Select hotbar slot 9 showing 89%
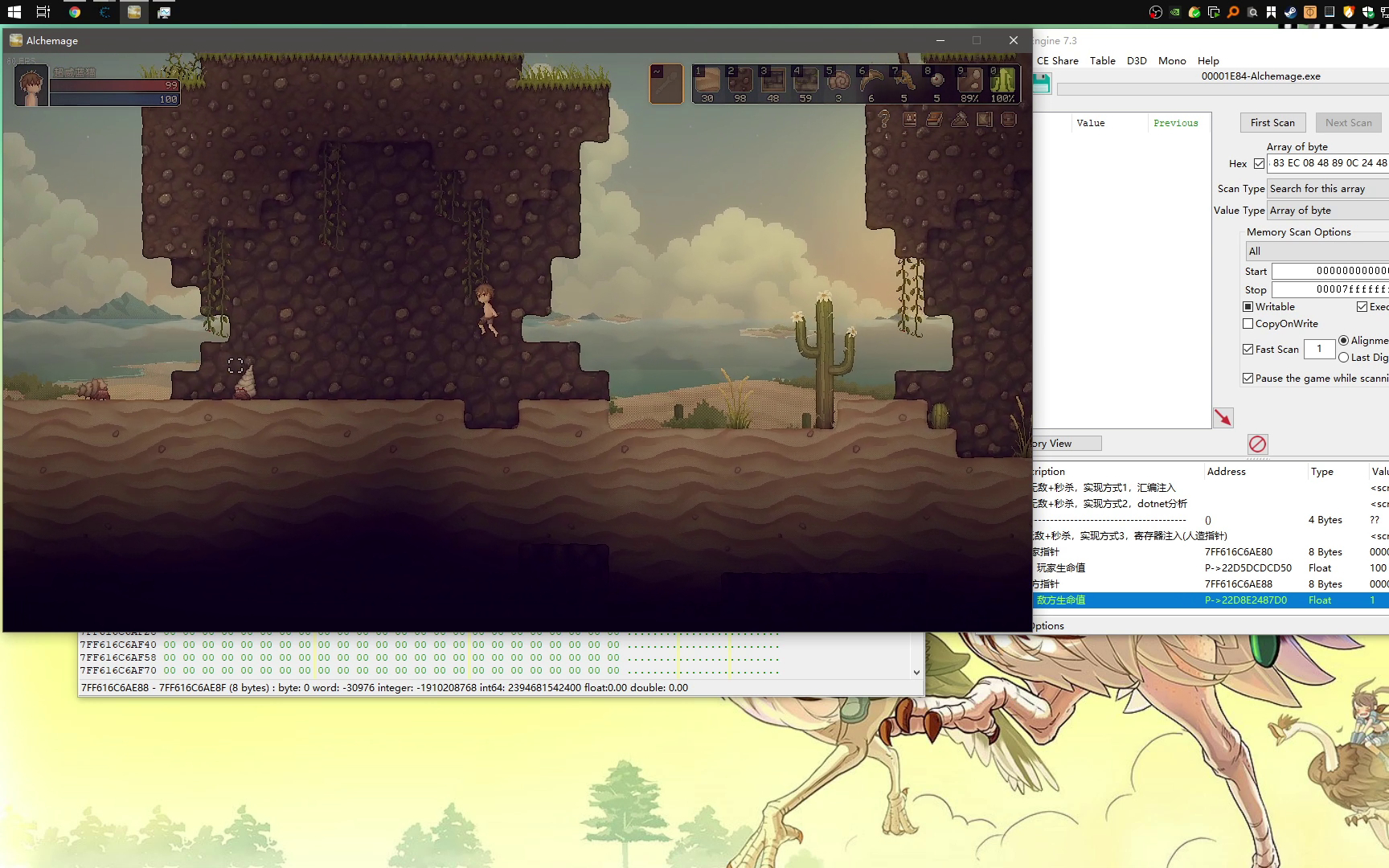Viewport: 1389px width, 868px height. [970, 84]
